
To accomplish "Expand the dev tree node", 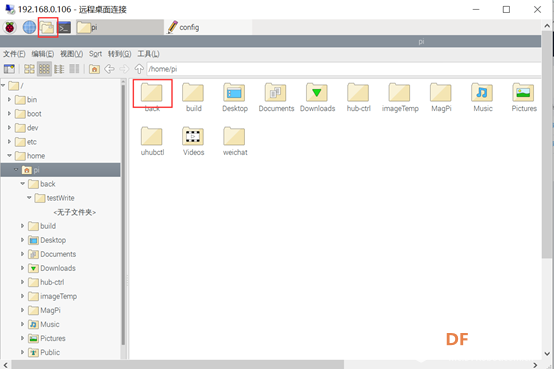I will (x=10, y=128).
